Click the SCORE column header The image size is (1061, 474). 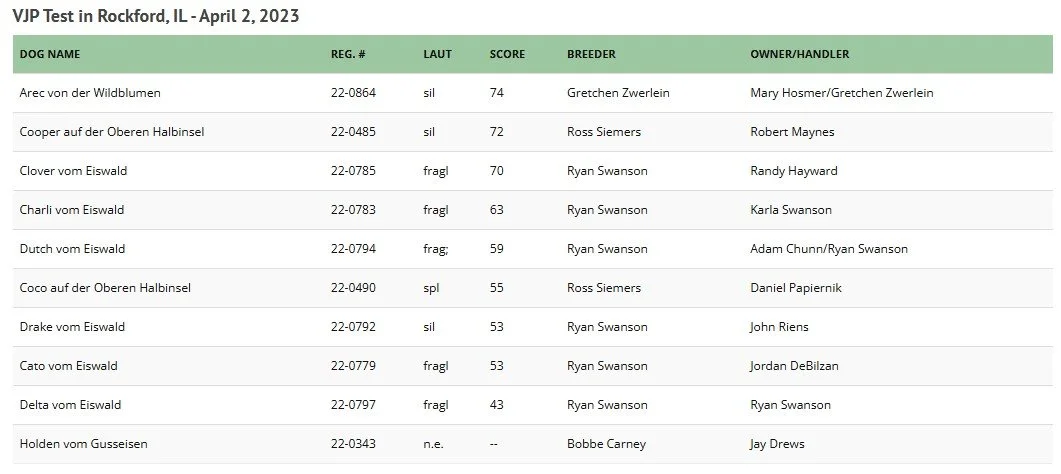[507, 54]
